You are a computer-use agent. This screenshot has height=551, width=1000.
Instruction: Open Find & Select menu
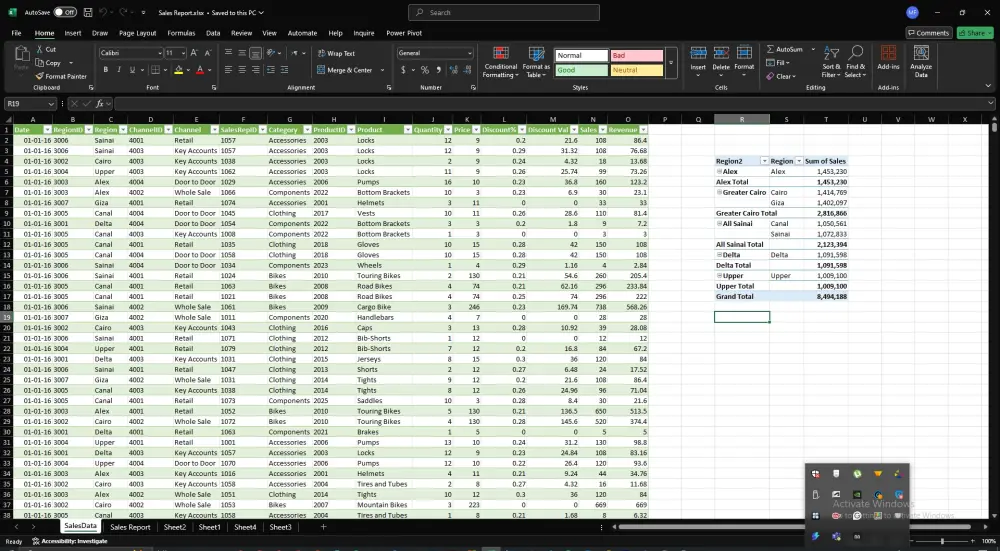[855, 62]
